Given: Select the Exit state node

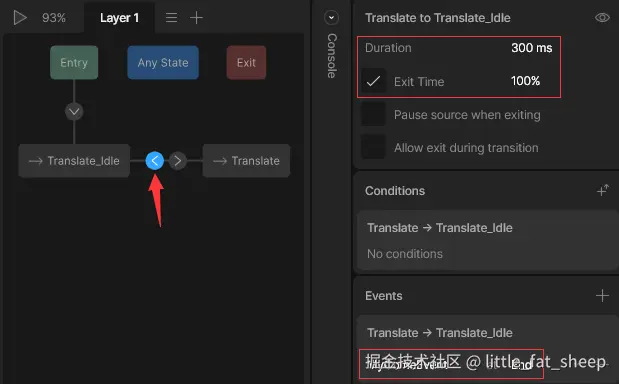Looking at the screenshot, I should 246,62.
